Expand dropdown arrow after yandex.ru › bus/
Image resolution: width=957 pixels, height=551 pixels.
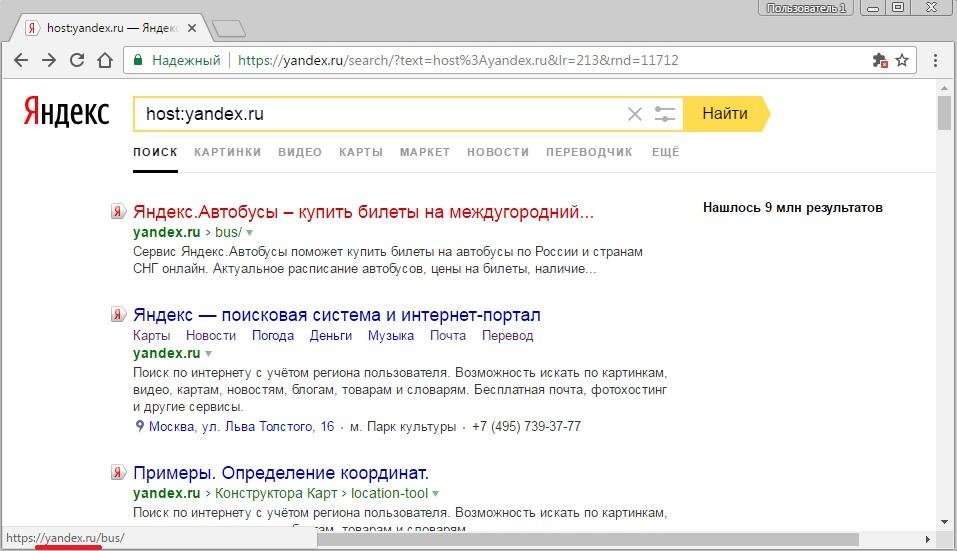250,232
